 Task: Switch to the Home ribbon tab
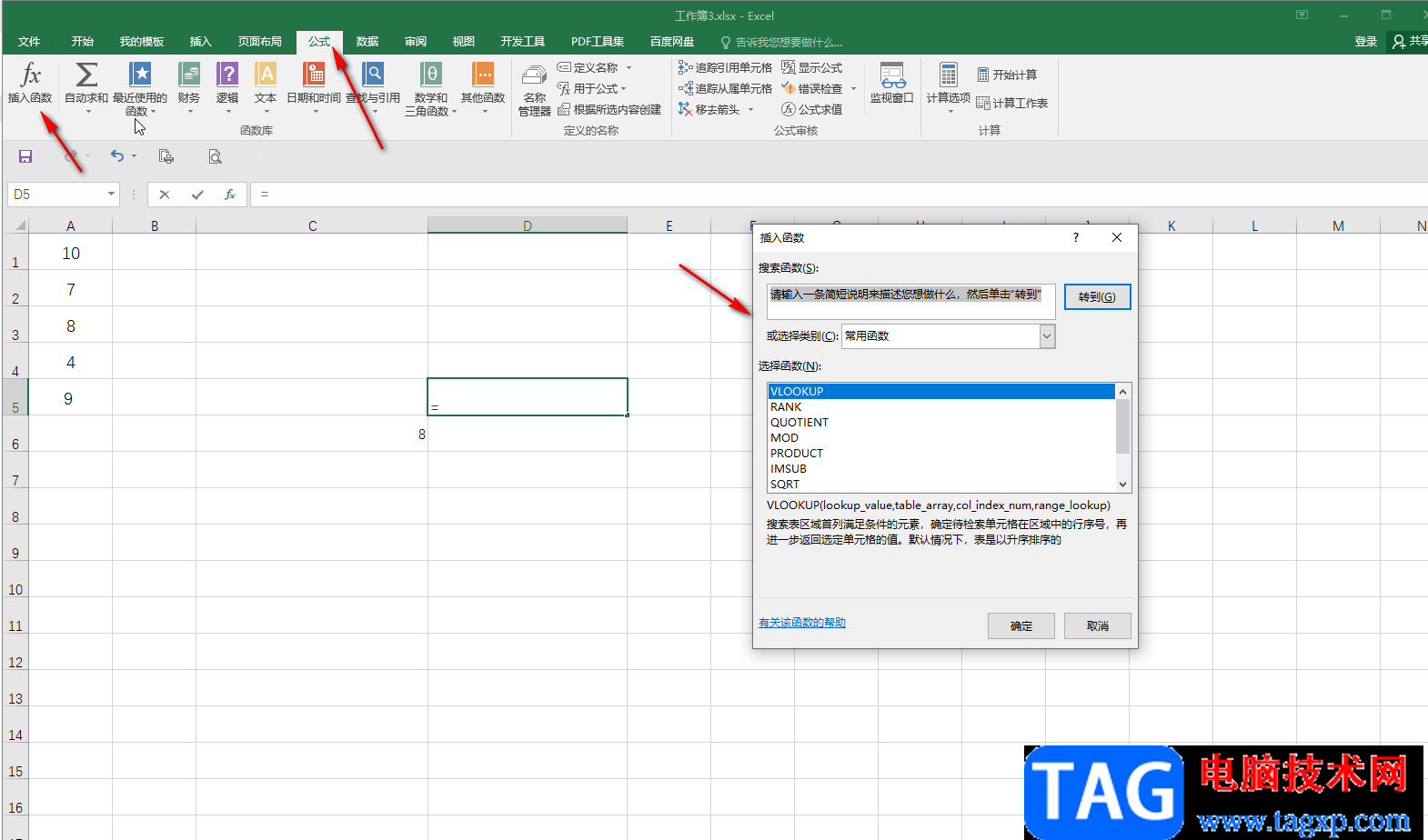pyautogui.click(x=83, y=42)
